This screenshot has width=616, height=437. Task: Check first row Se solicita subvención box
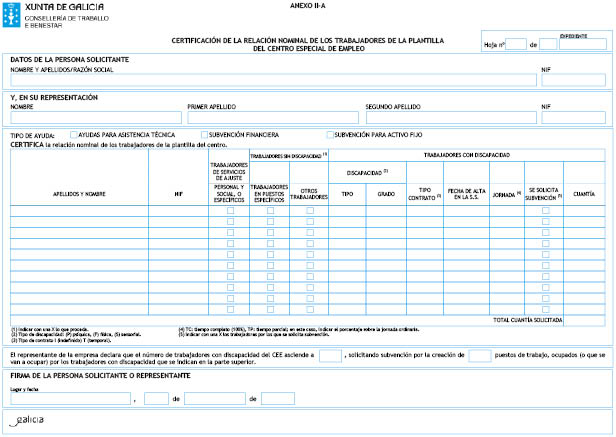[546, 211]
